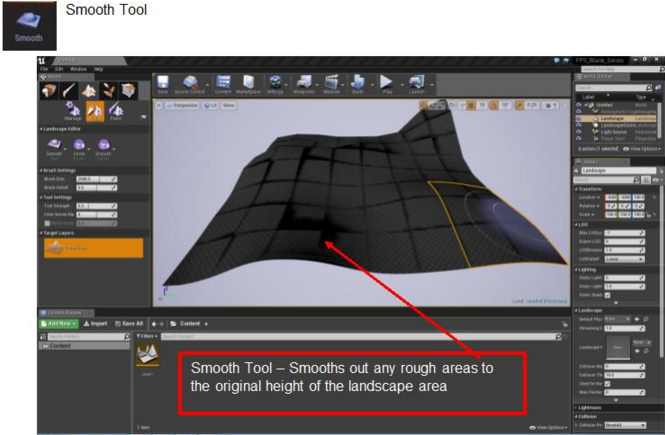Toggle viewport scale snapping icon
The image size is (665, 435).
(520, 105)
